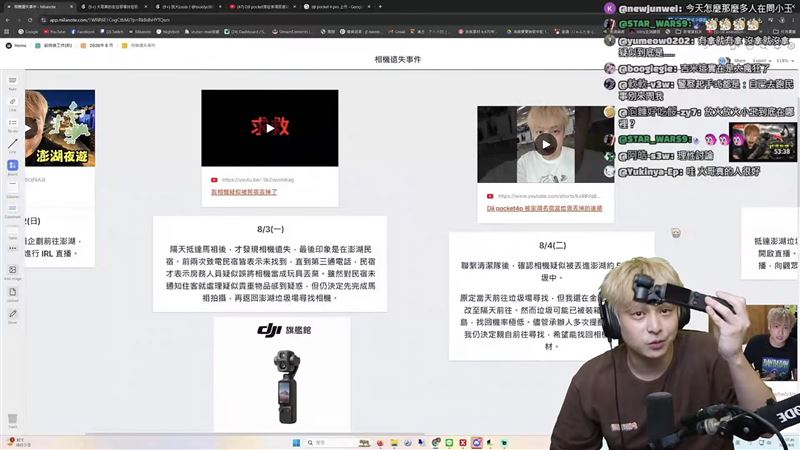Reload the current page
This screenshot has width=800, height=450.
click(x=30, y=20)
